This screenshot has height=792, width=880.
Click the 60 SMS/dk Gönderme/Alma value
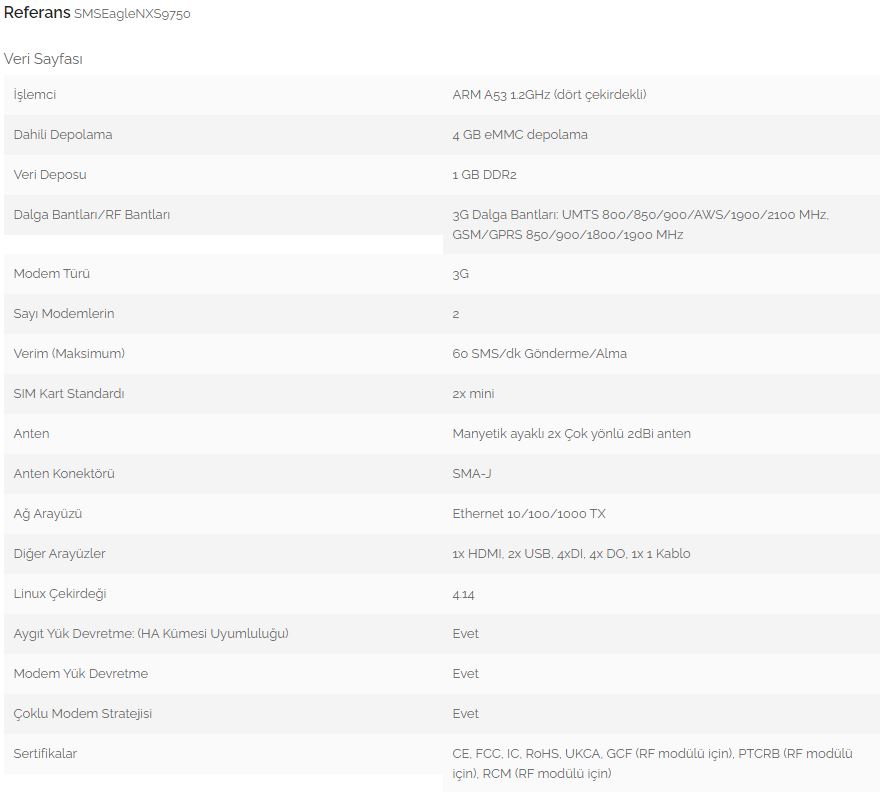point(540,354)
